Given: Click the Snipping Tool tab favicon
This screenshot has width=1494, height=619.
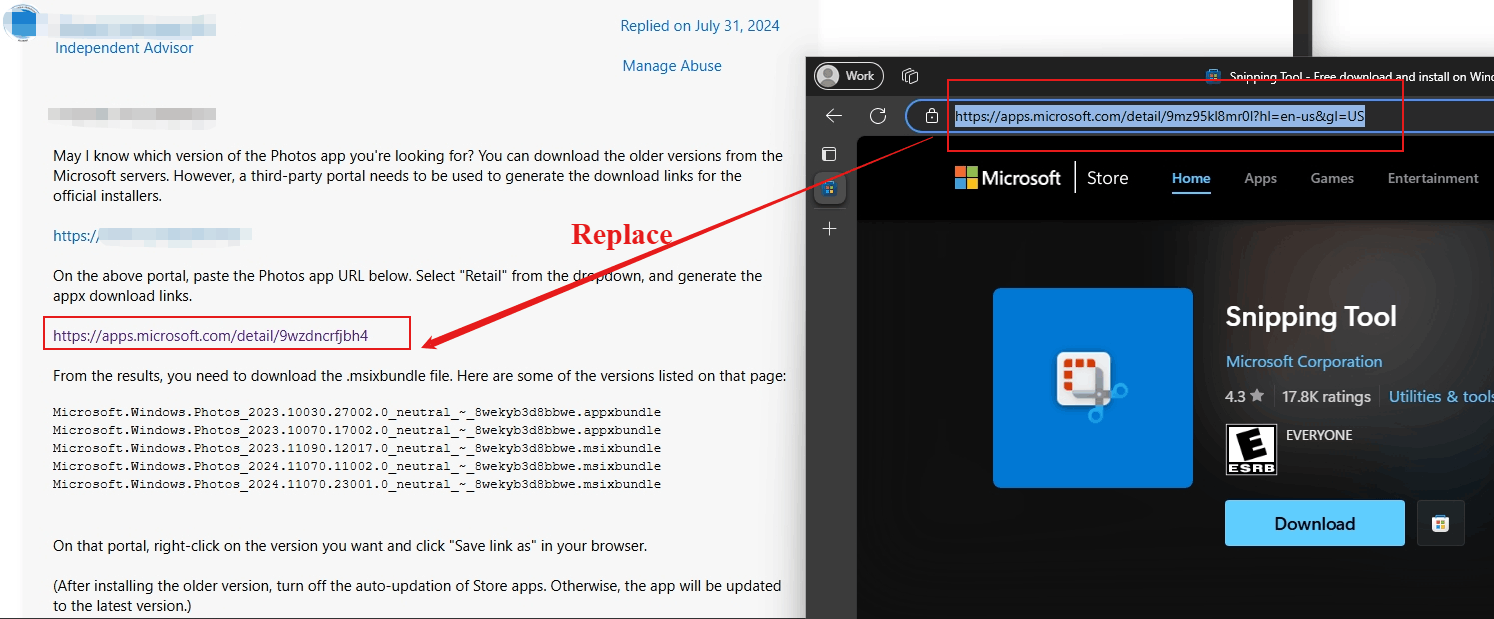Looking at the screenshot, I should (1213, 76).
